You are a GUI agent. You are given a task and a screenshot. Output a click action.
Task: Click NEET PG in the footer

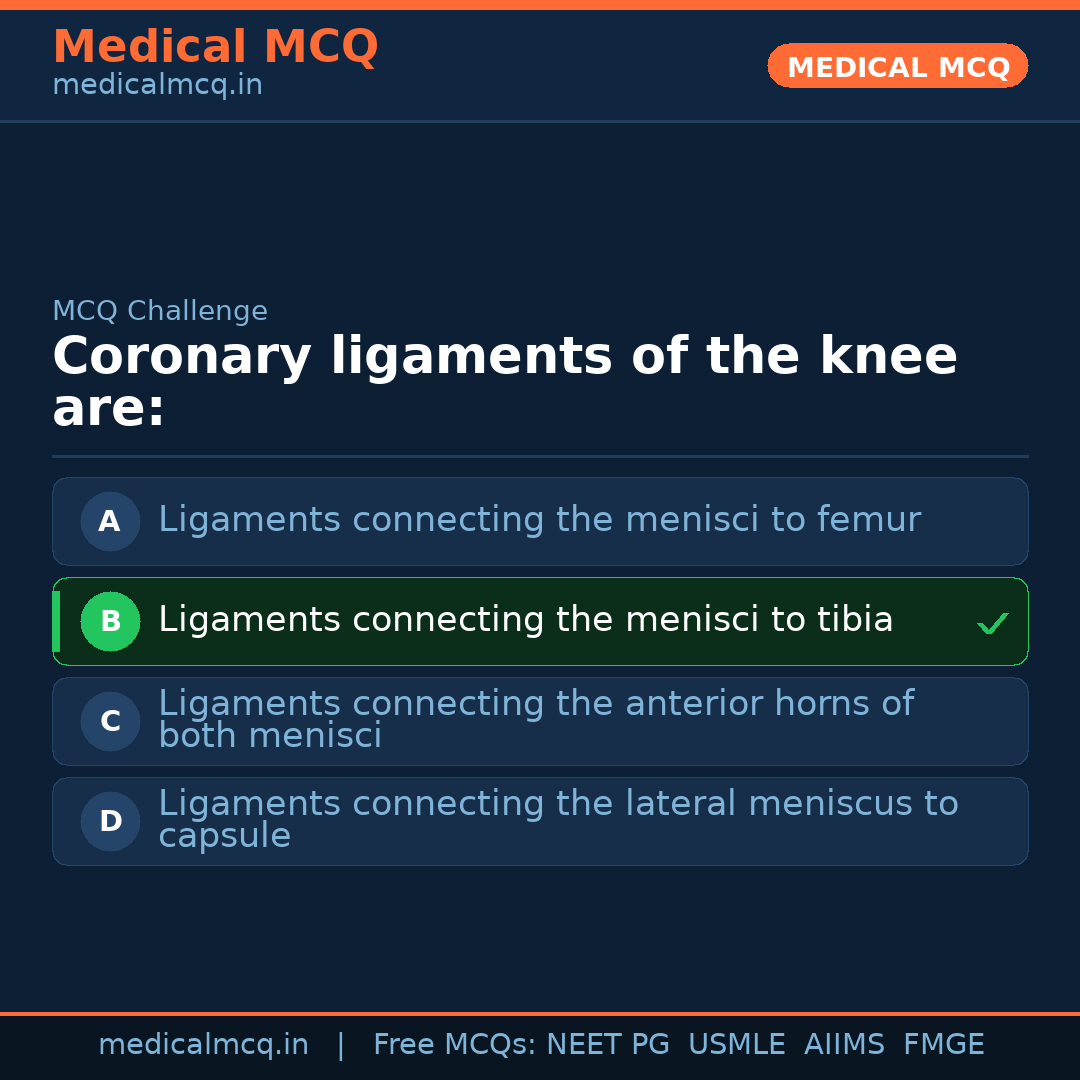click(x=608, y=1045)
